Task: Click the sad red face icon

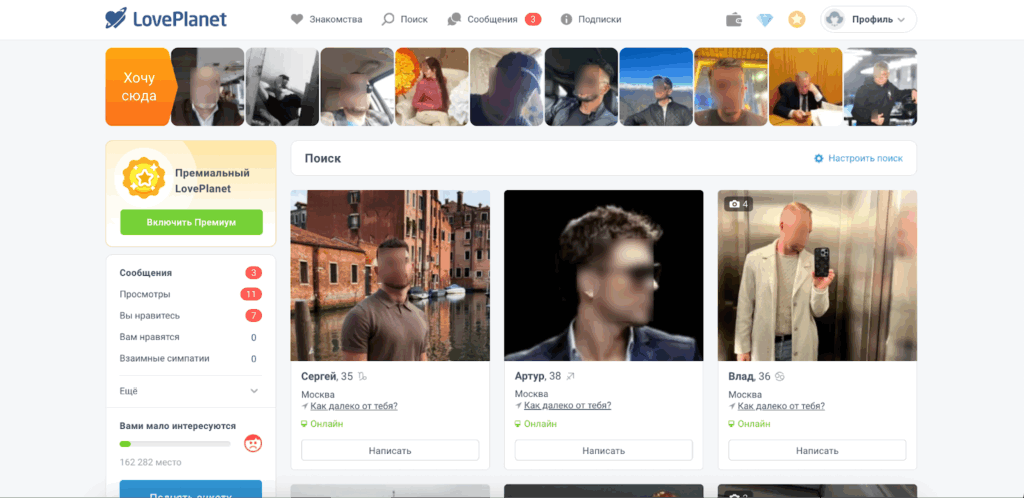Action: 253,443
